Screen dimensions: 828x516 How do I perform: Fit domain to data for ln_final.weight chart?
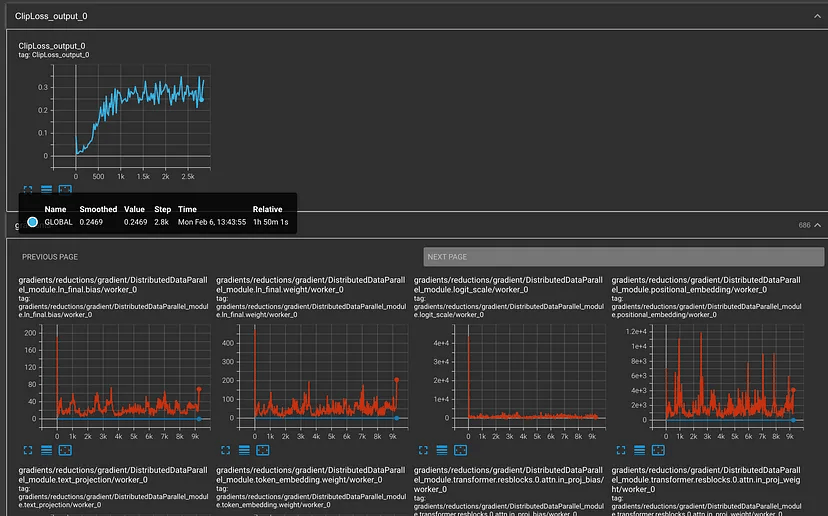[262, 450]
